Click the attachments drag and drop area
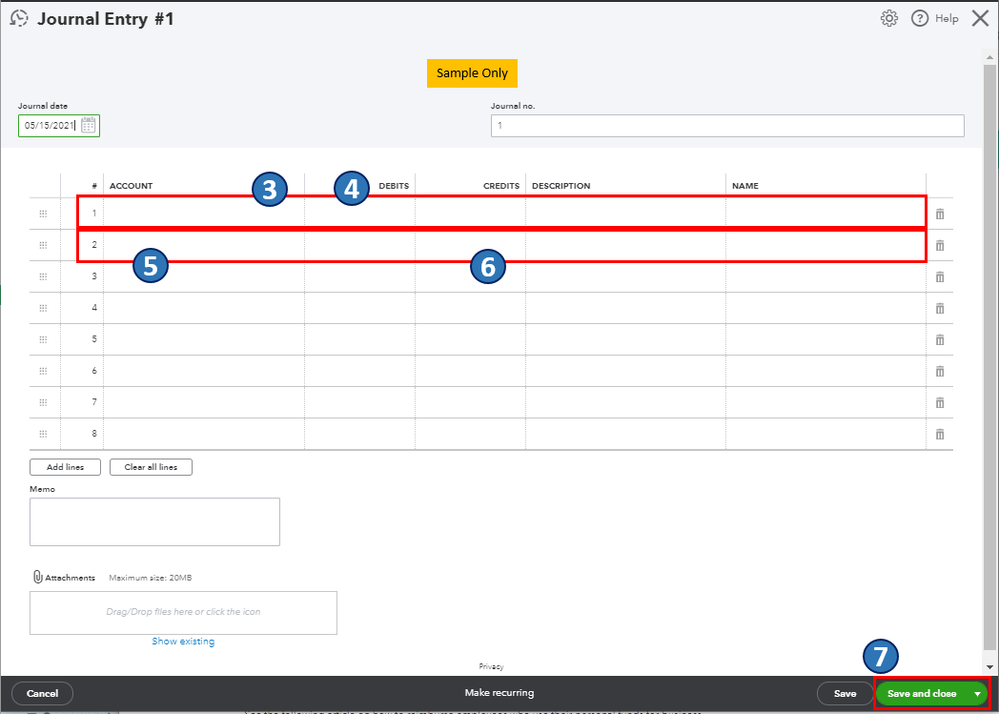The height and width of the screenshot is (714, 999). point(183,613)
